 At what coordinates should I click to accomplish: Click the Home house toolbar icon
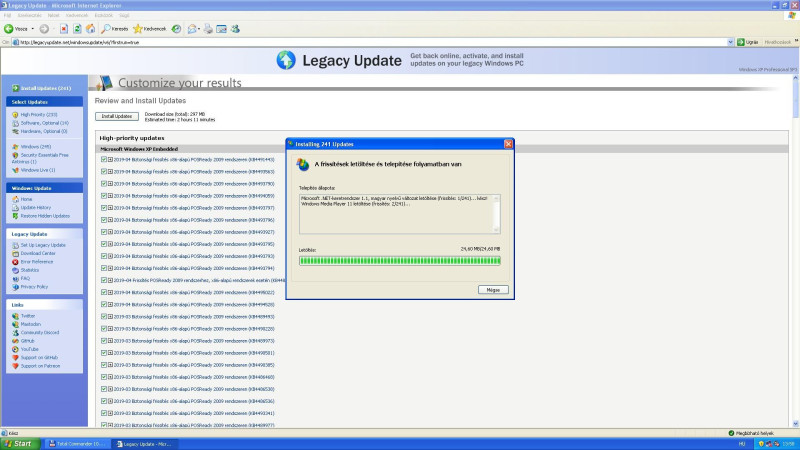91,29
